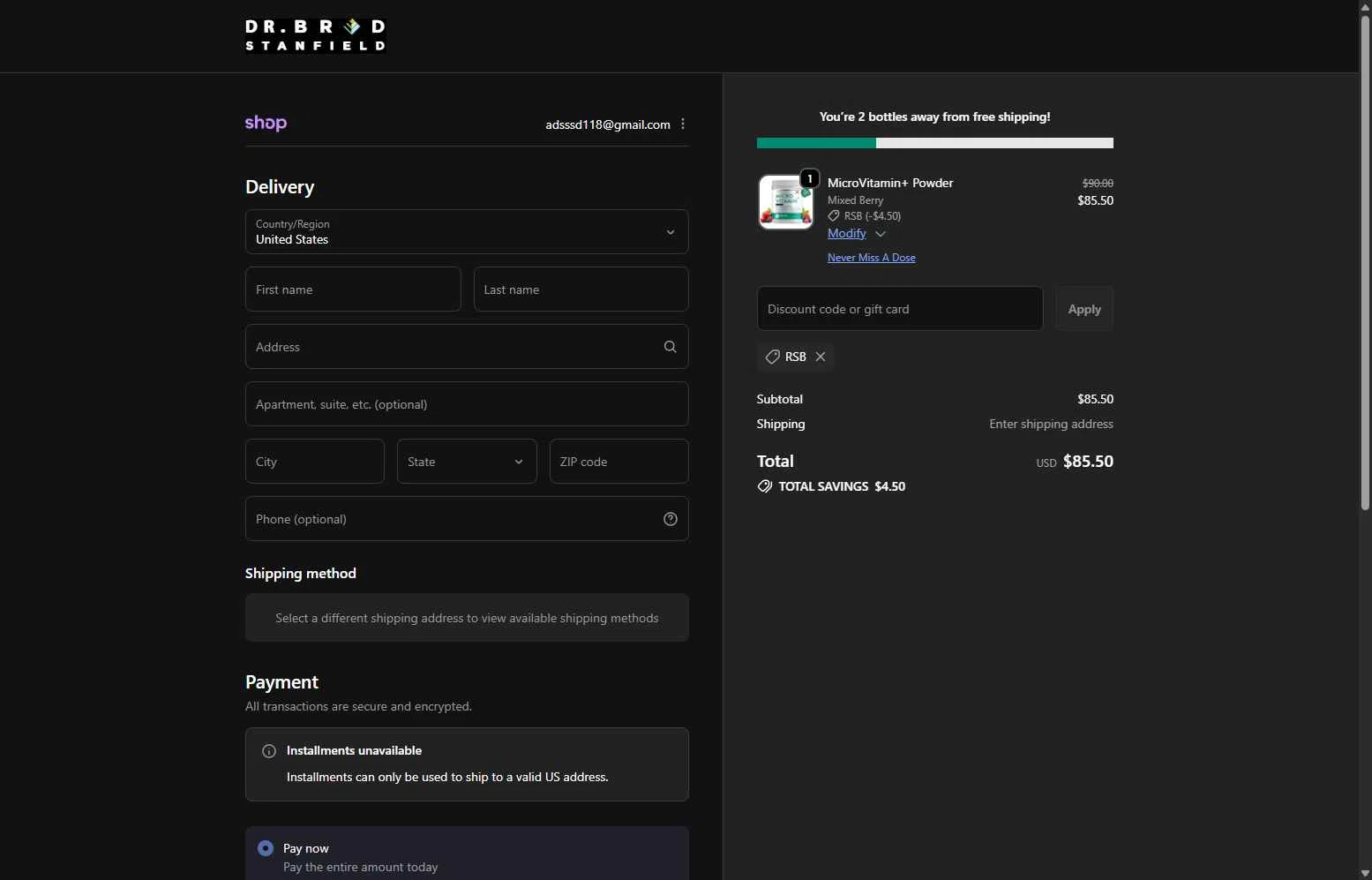The image size is (1372, 880).
Task: Click the phone field help question icon
Action: pos(671,519)
